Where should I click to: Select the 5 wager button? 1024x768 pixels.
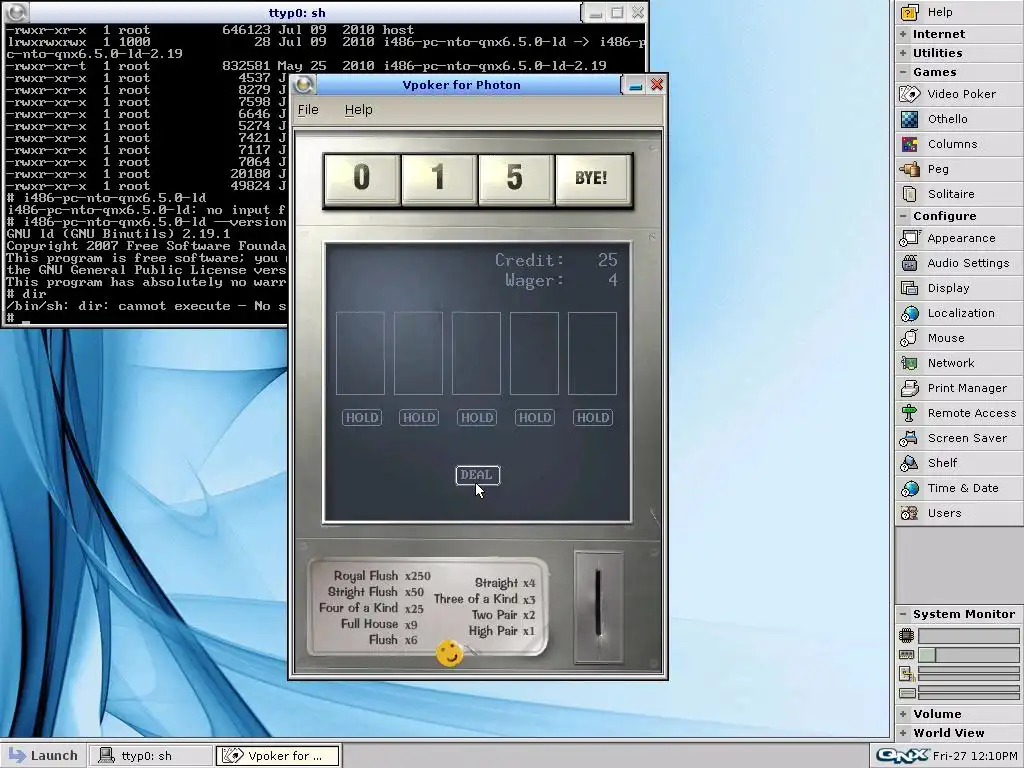pos(515,179)
